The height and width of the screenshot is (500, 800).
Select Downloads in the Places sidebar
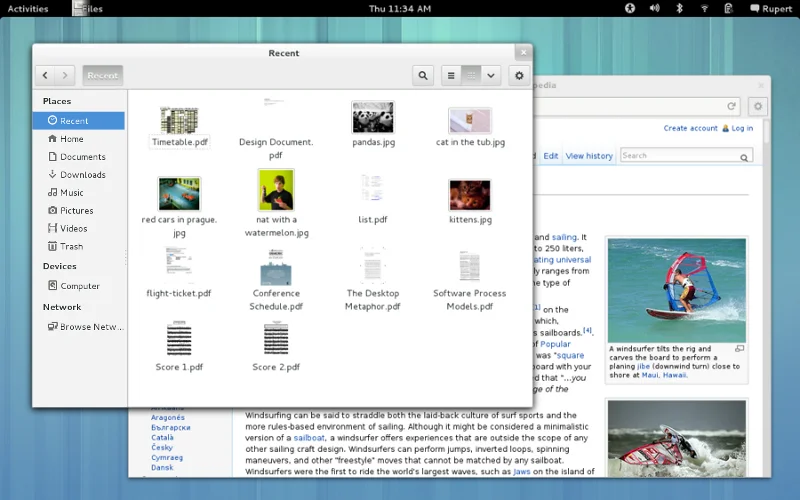[82, 175]
